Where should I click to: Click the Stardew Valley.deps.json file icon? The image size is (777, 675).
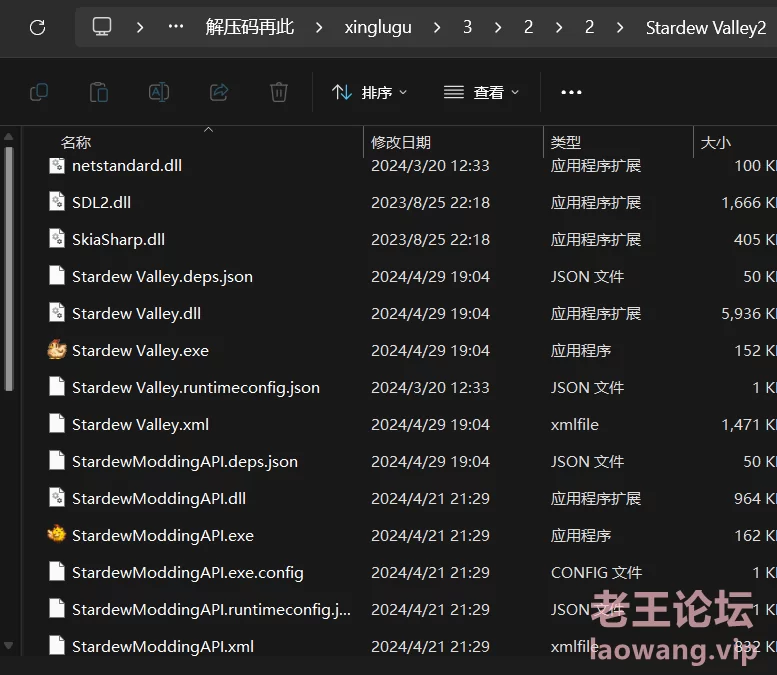coord(57,276)
